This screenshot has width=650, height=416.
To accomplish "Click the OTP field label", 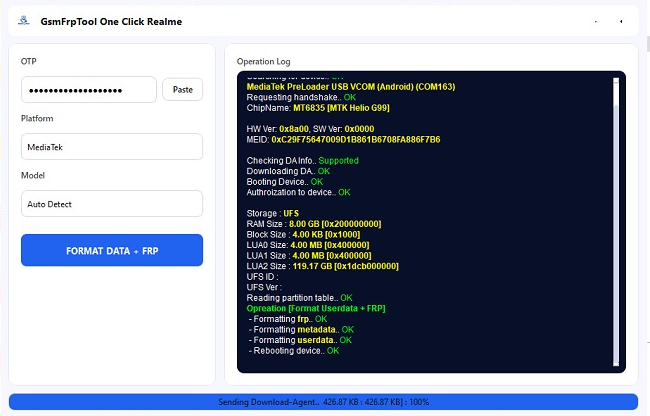I will [x=29, y=61].
